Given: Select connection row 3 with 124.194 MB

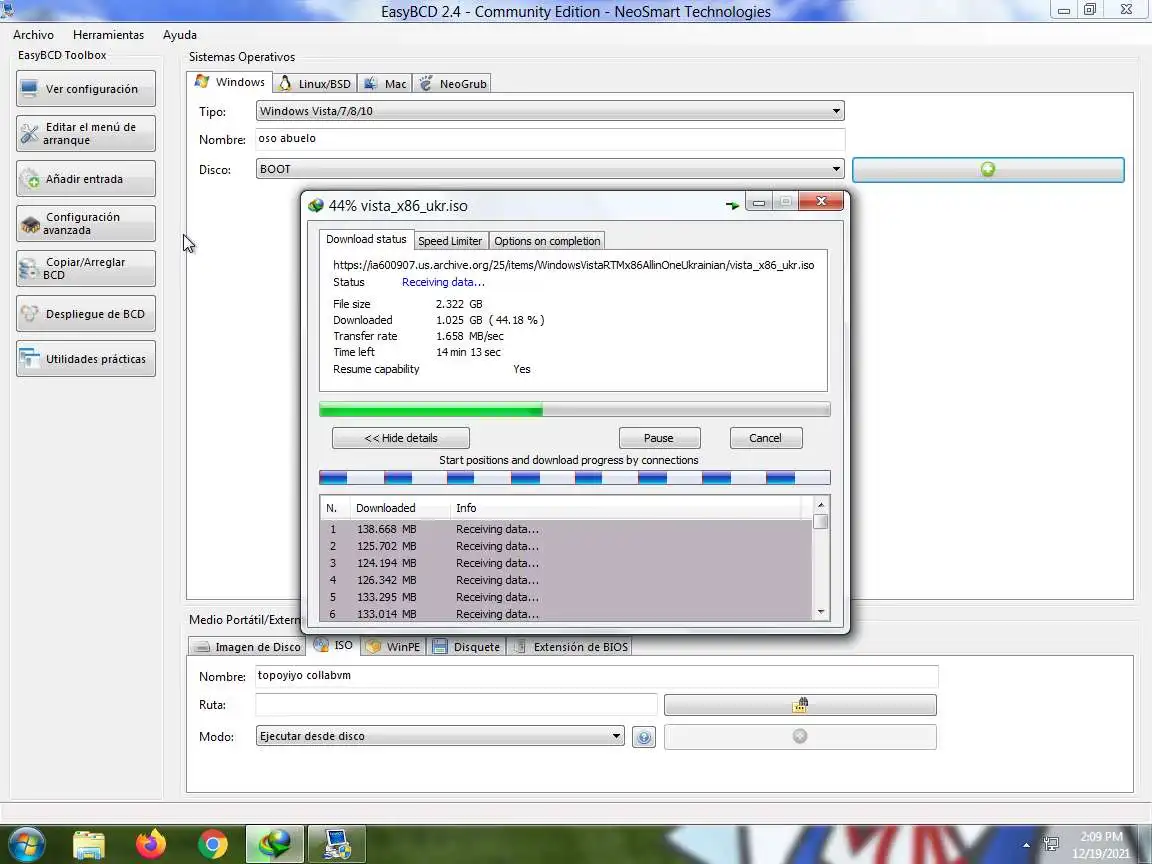Looking at the screenshot, I should [x=566, y=563].
